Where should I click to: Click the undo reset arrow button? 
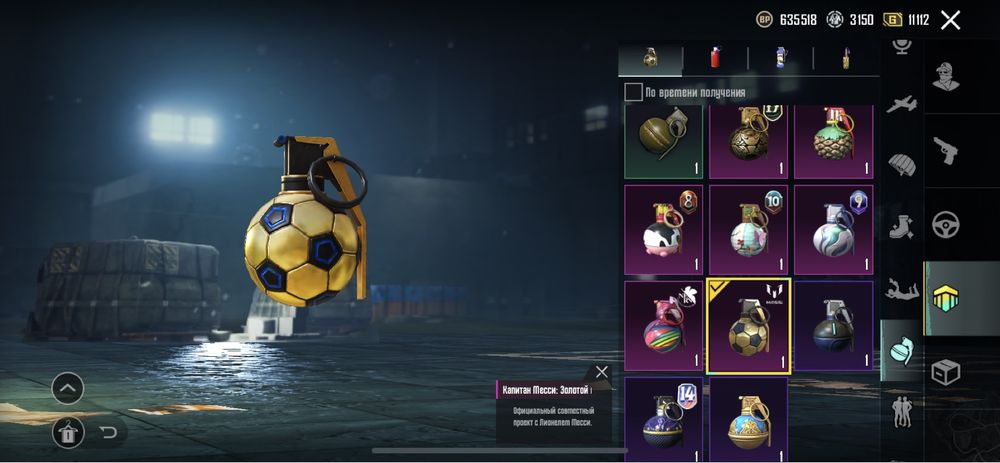click(108, 433)
